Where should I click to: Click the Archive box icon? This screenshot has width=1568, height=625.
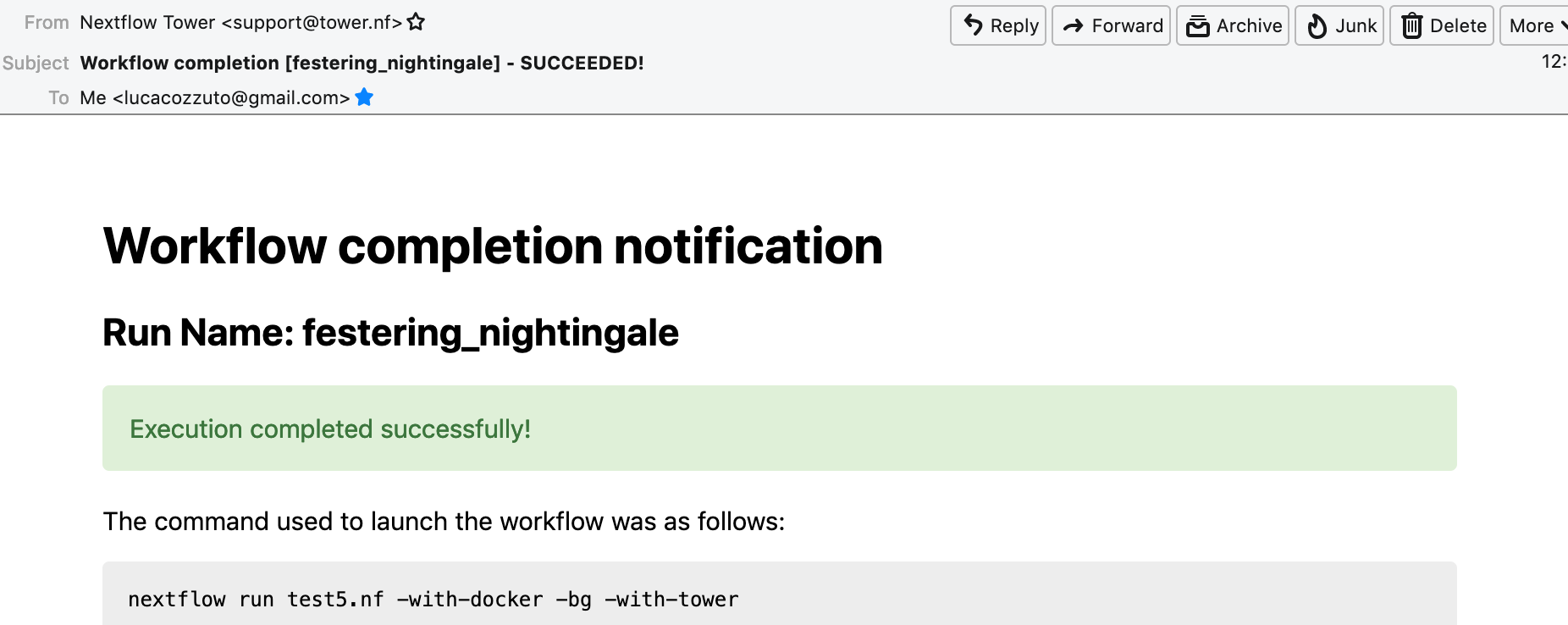[1197, 26]
